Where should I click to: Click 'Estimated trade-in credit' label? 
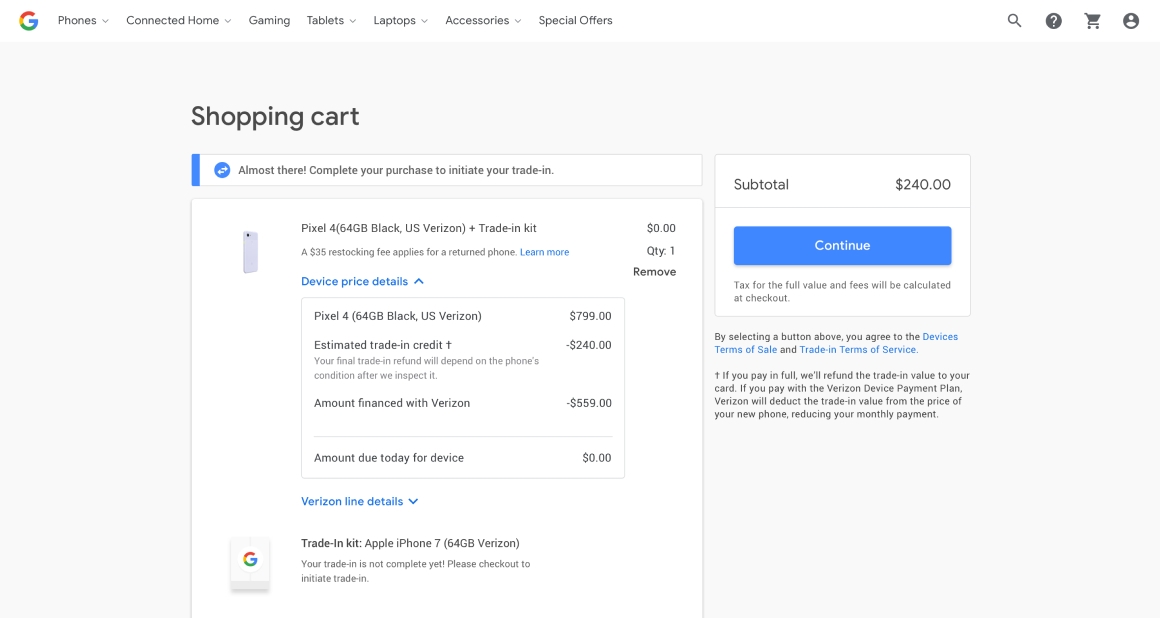coord(382,345)
